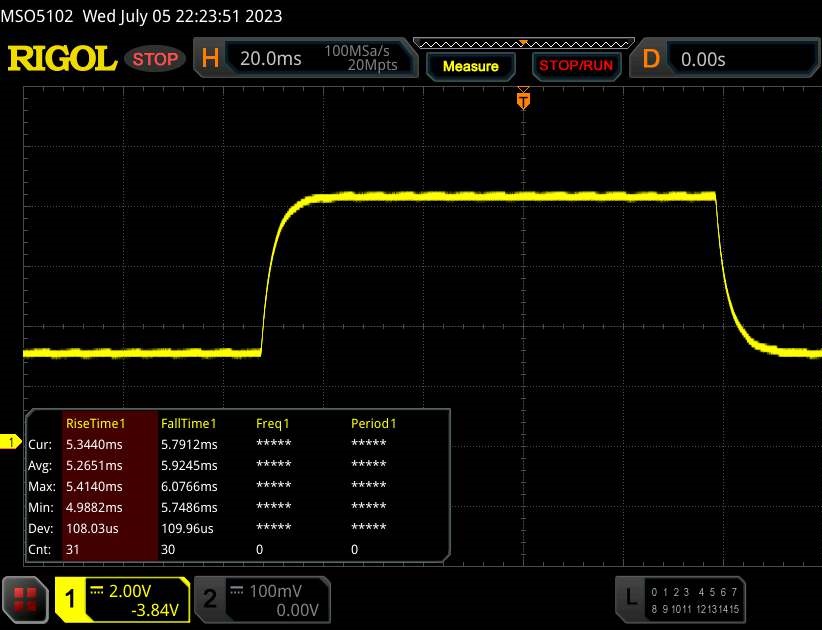Toggle channel 1 with the yellow label
Screen dimensions: 822x630
coord(71,598)
